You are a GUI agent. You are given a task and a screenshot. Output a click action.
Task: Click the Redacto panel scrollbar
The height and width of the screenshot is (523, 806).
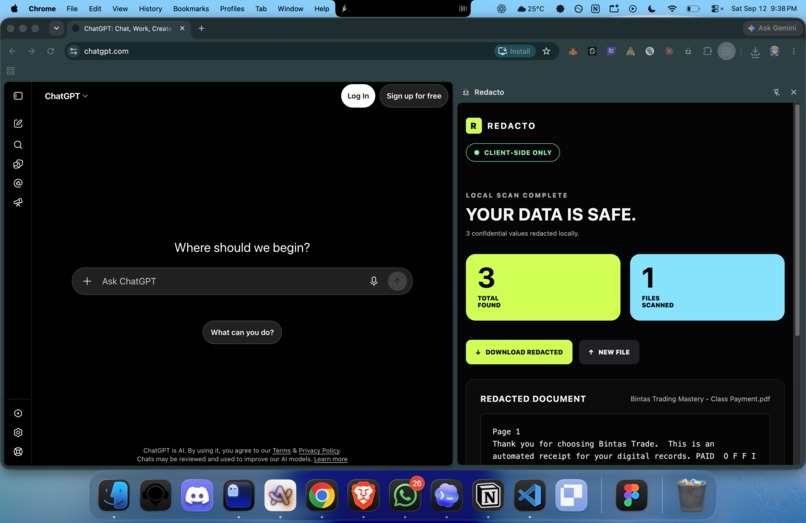(797, 221)
